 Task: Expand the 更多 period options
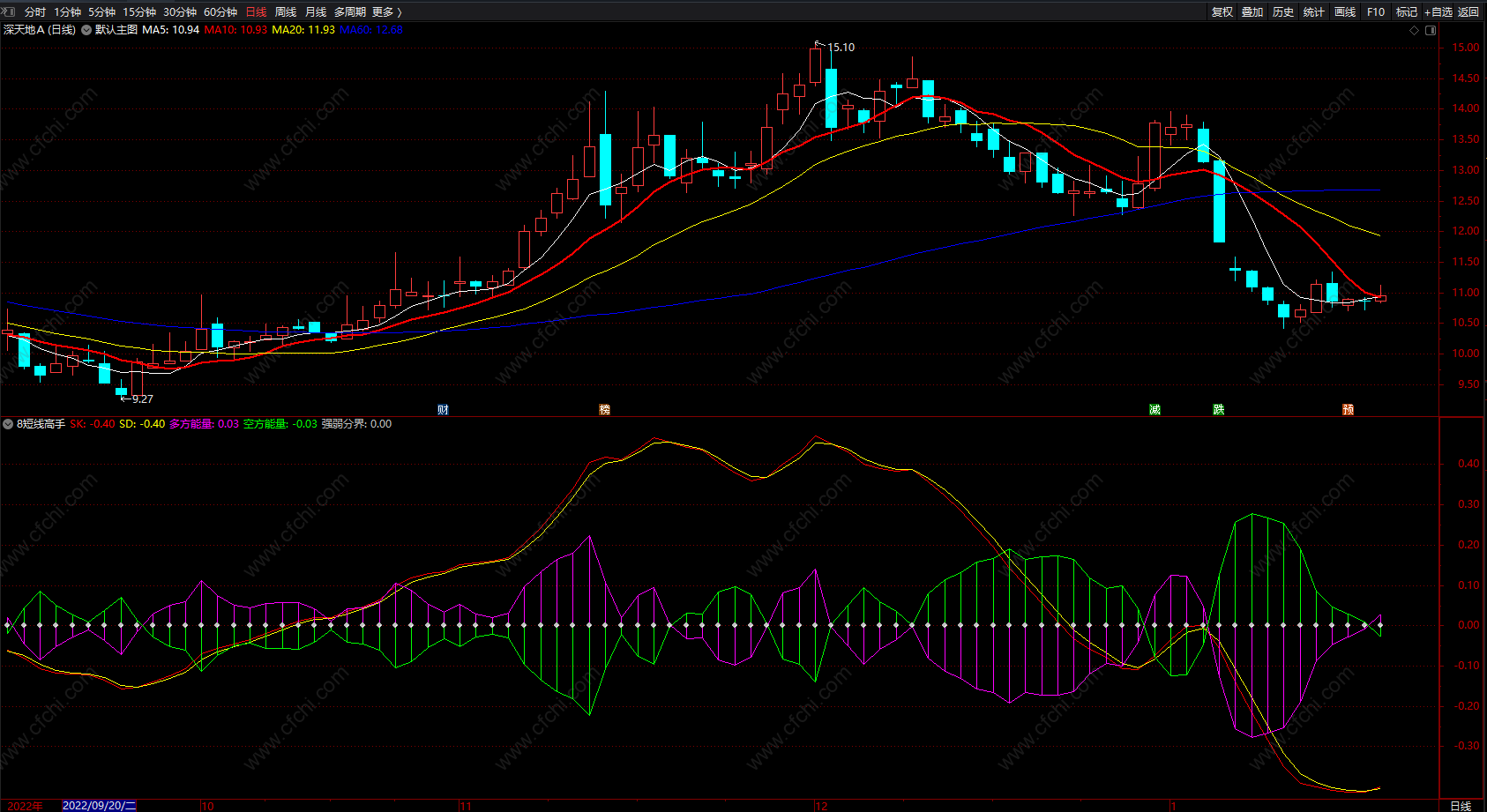pos(386,12)
